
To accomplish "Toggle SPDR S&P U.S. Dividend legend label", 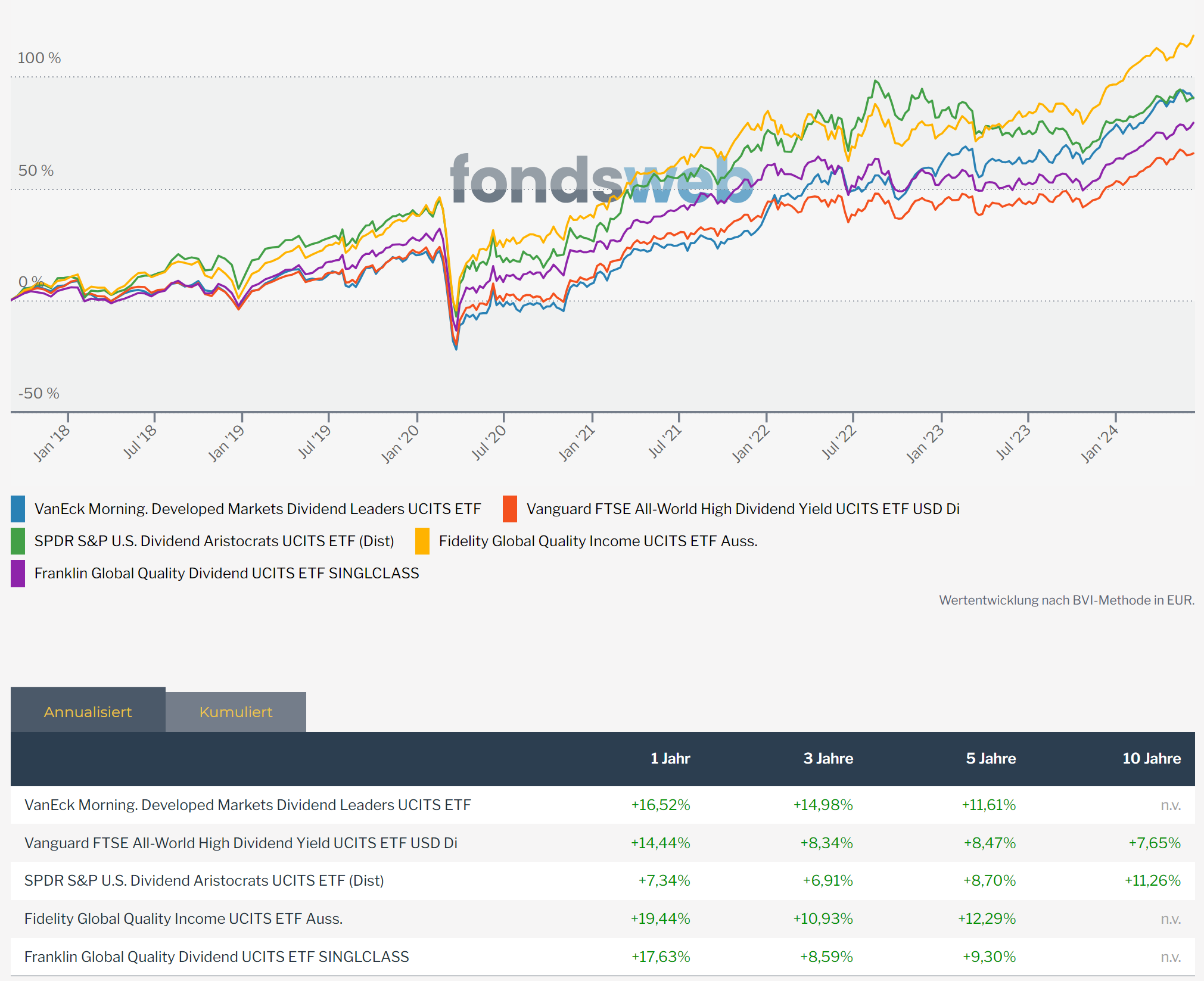I will (x=214, y=541).
